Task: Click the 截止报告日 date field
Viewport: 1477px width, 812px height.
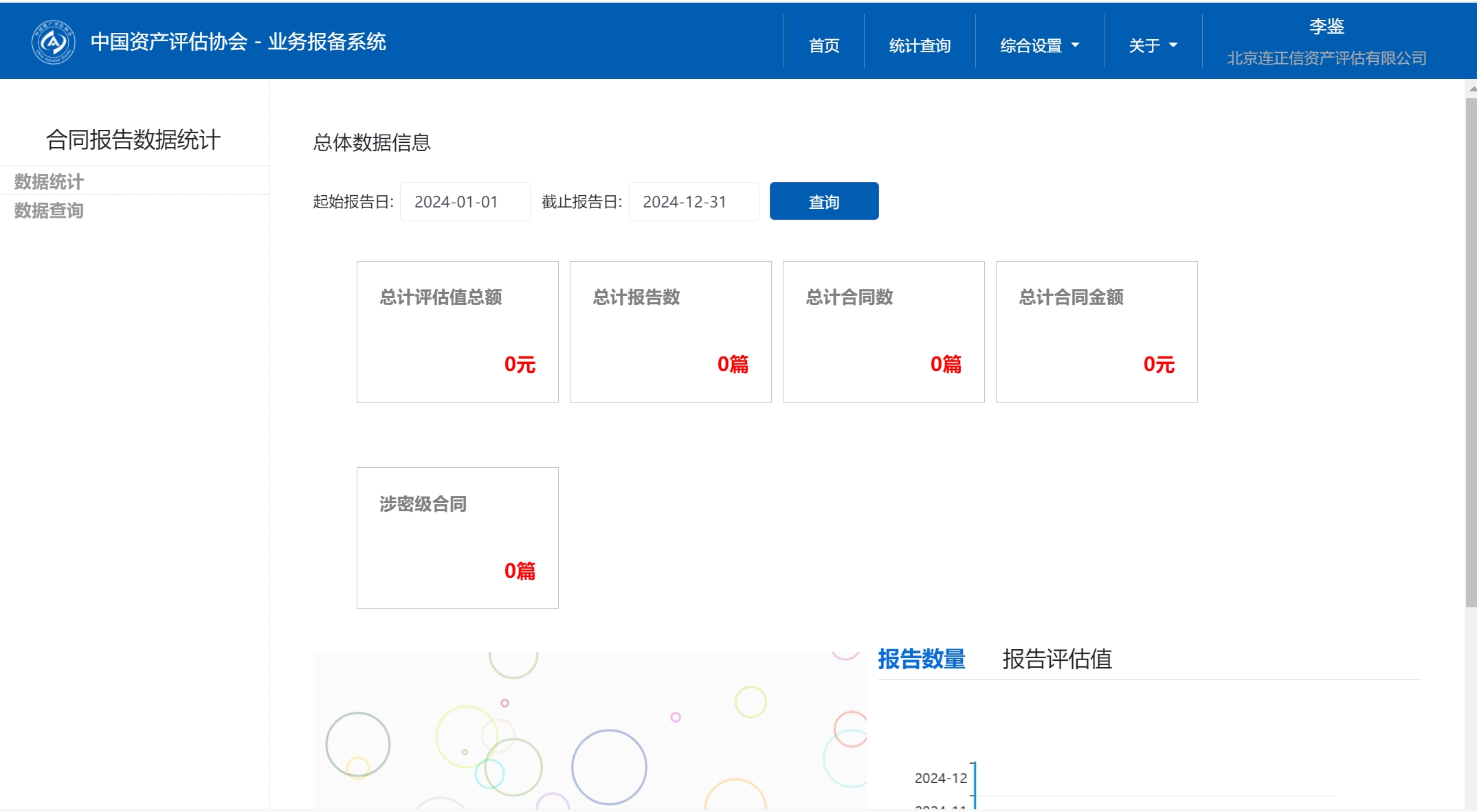Action: [693, 202]
